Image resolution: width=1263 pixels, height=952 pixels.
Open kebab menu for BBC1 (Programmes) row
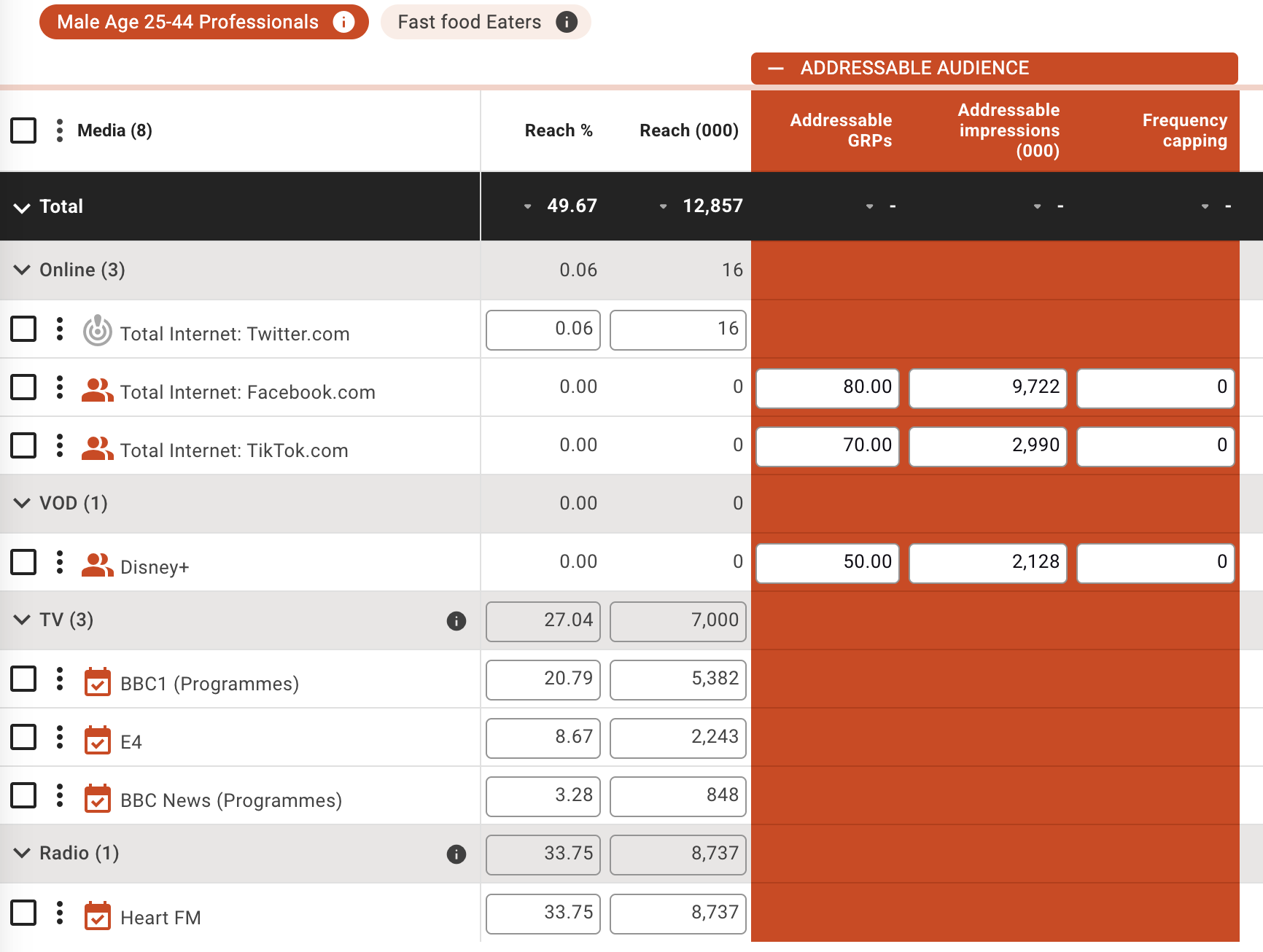click(60, 679)
